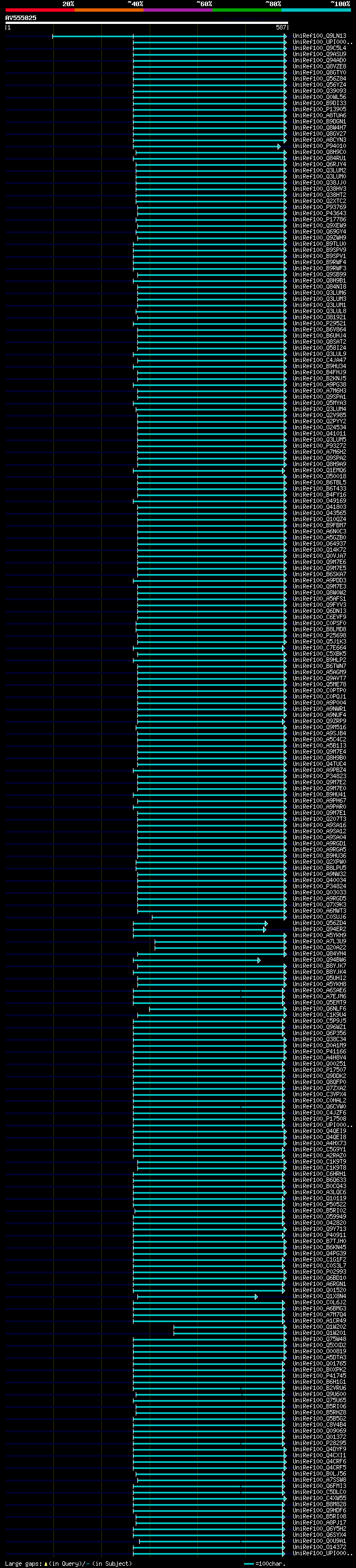Select hit UniRef100_Q56Z84
Image resolution: width=356 pixels, height=1568 pixels.
point(319,78)
